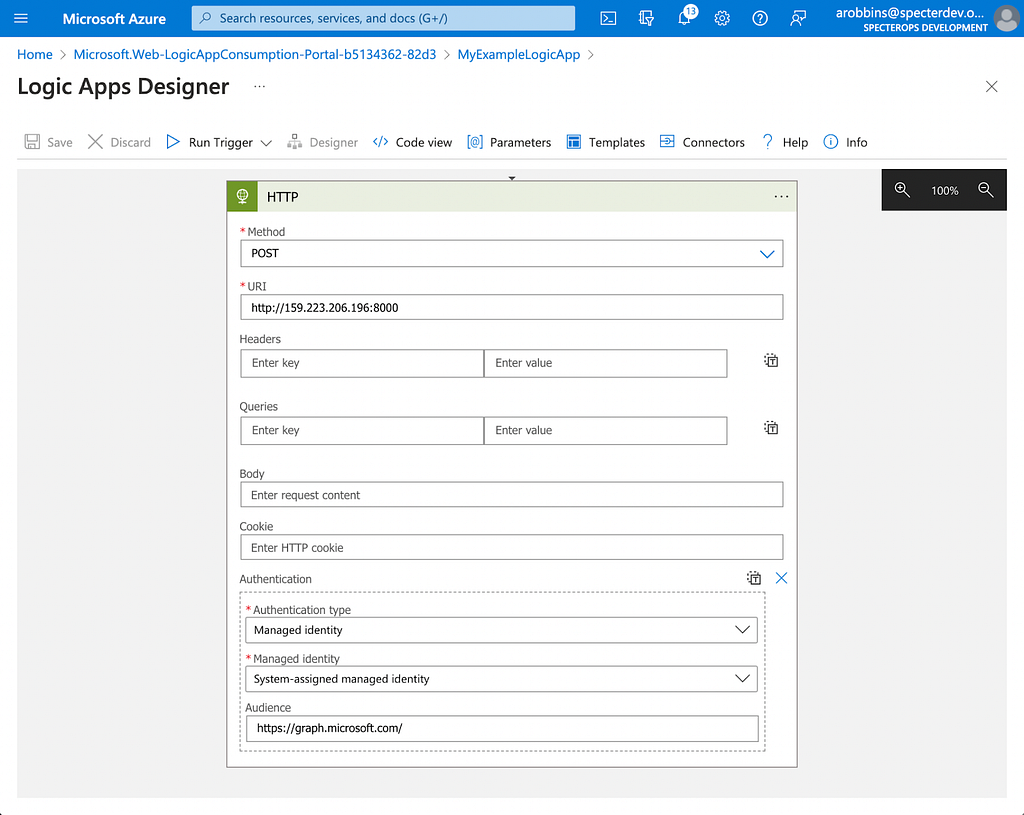The image size is (1024, 815).
Task: Switch to Code view
Action: [x=412, y=142]
